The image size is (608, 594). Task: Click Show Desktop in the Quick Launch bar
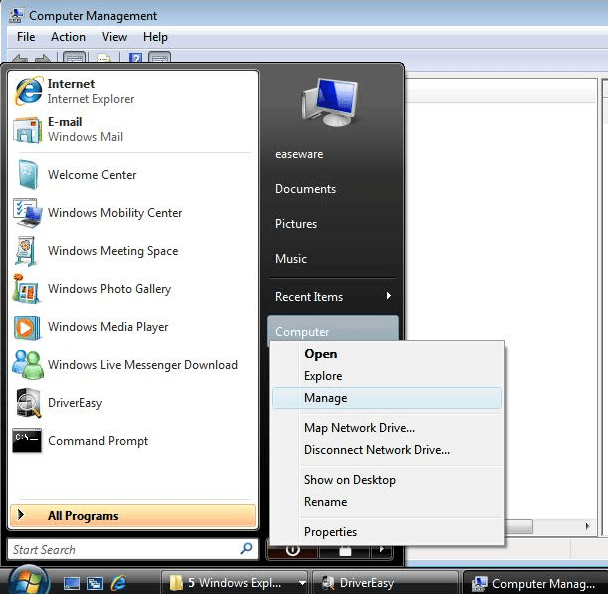point(72,583)
